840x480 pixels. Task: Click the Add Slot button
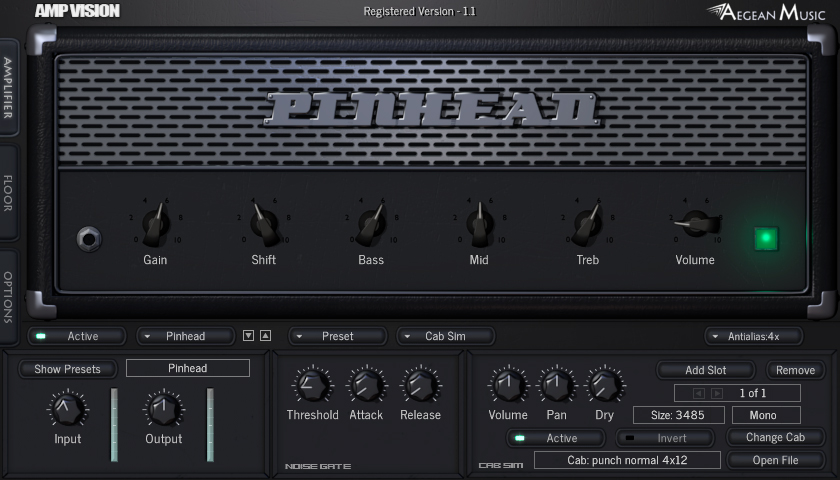[x=706, y=370]
